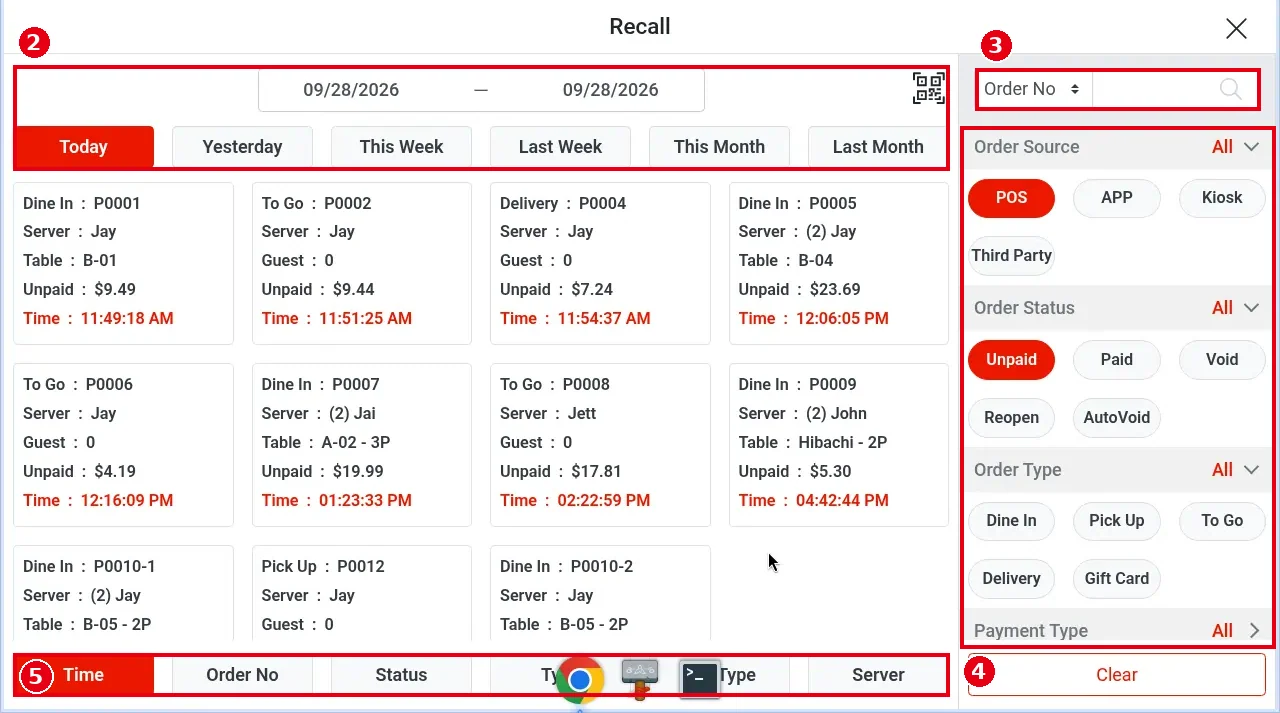1280x713 pixels.
Task: Toggle Reopen order status filter
Action: click(1011, 417)
